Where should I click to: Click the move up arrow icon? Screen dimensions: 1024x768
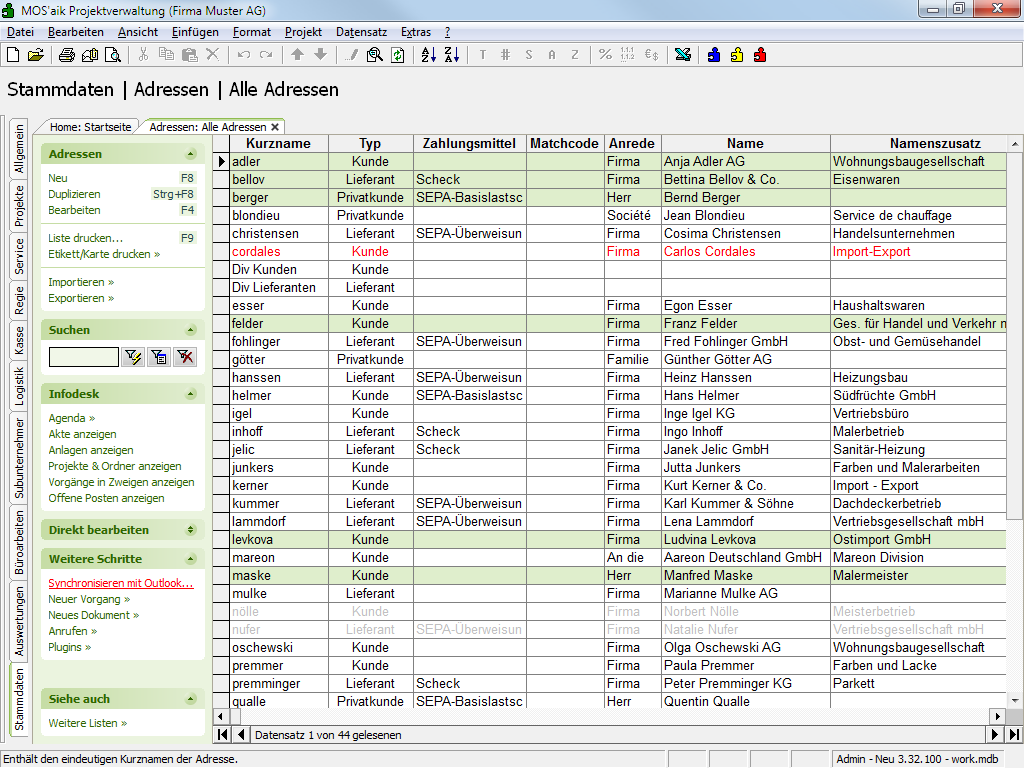coord(297,56)
